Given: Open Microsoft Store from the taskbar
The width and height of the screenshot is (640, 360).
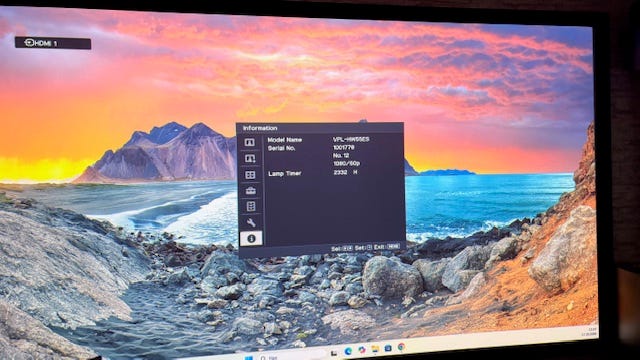Looking at the screenshot, I should click(x=388, y=348).
